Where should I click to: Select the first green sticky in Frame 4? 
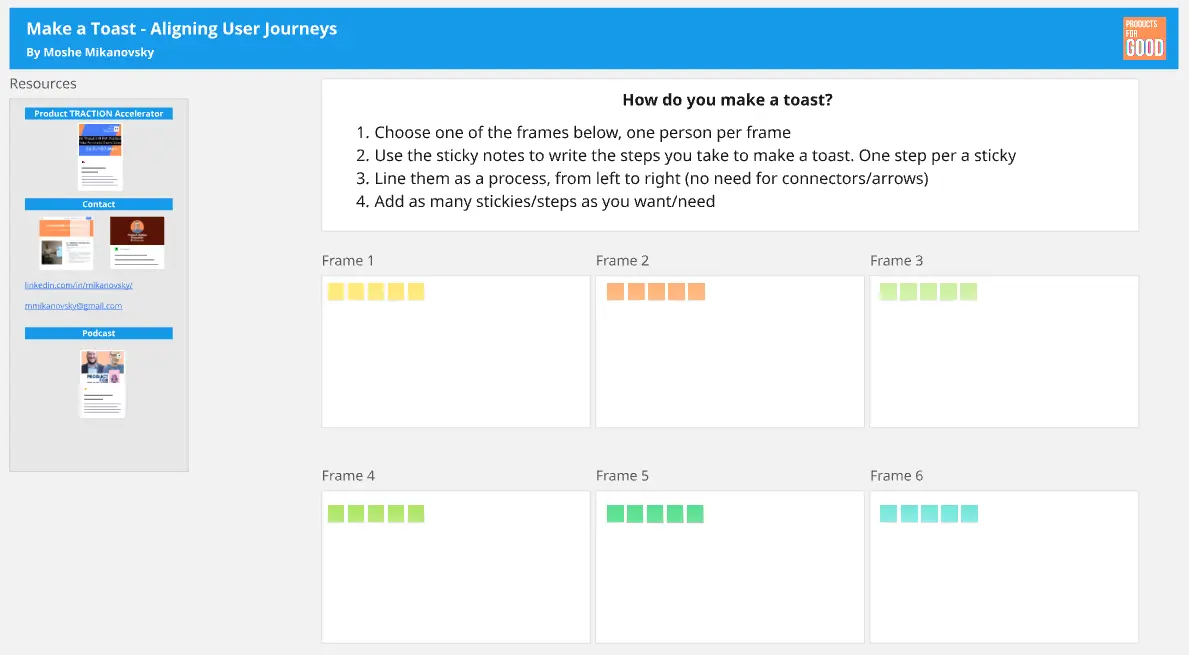tap(336, 514)
